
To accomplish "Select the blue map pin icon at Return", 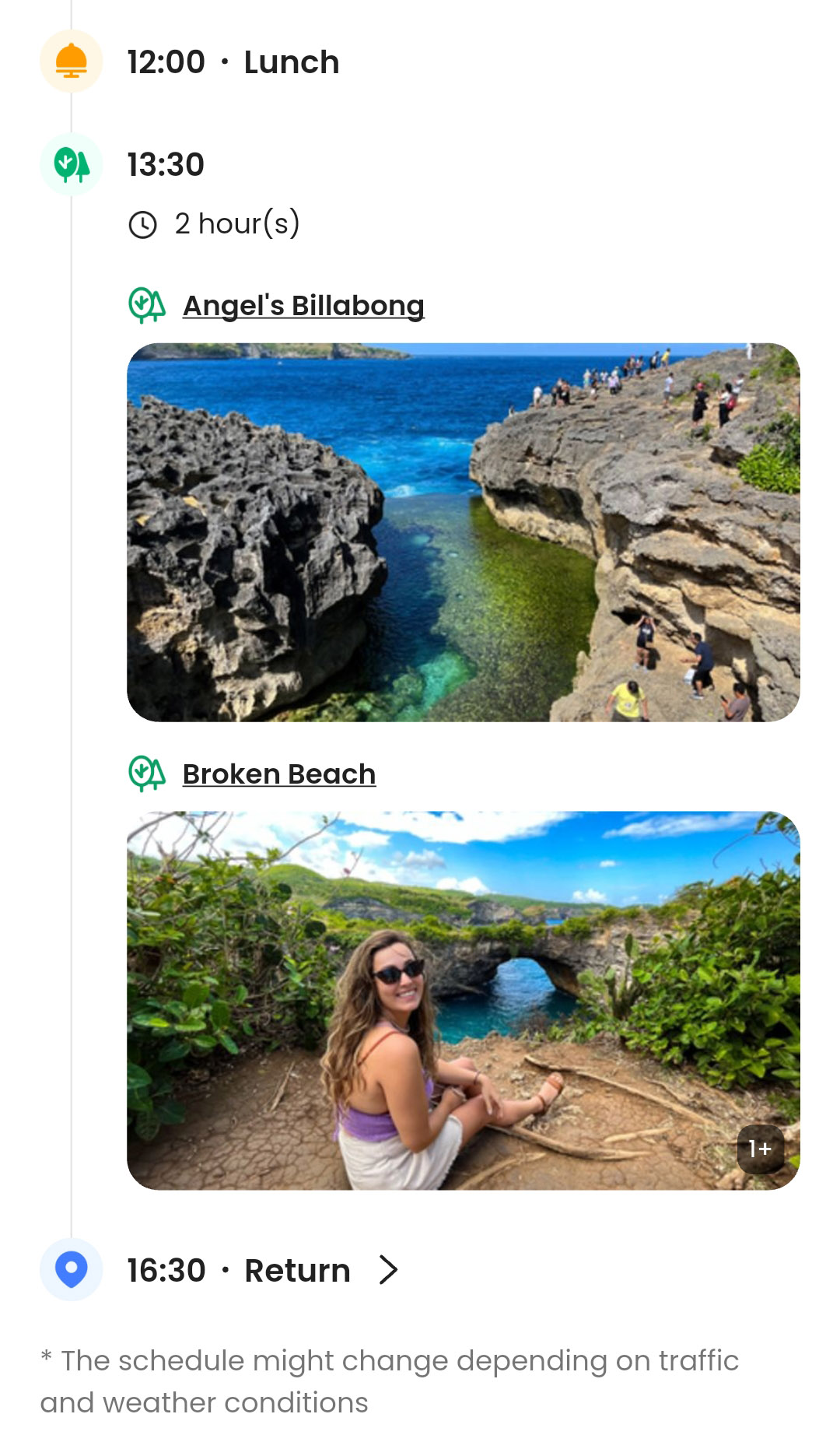I will (71, 1270).
